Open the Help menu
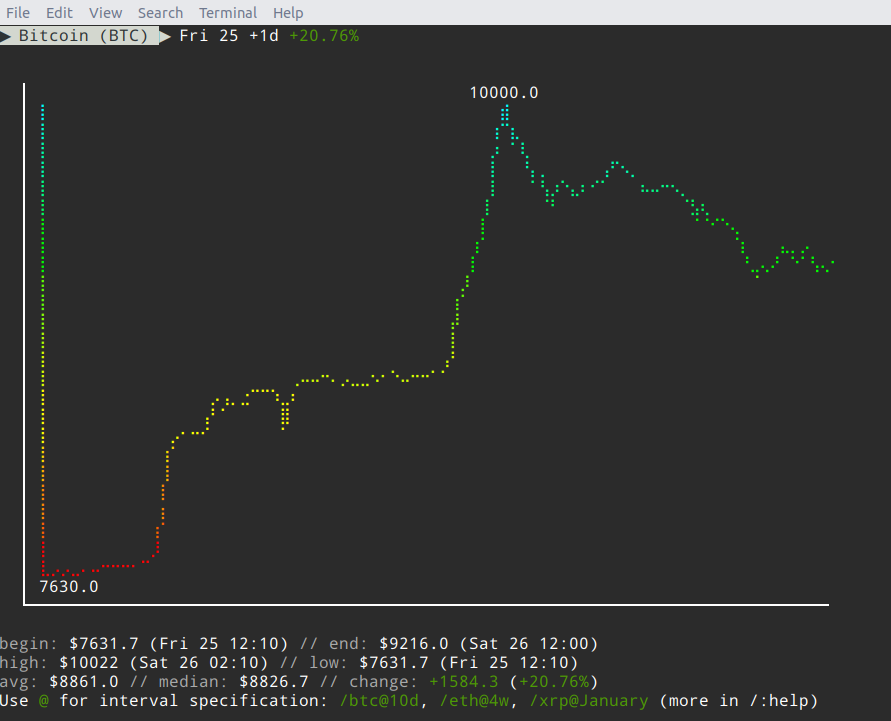891x721 pixels. coord(288,12)
